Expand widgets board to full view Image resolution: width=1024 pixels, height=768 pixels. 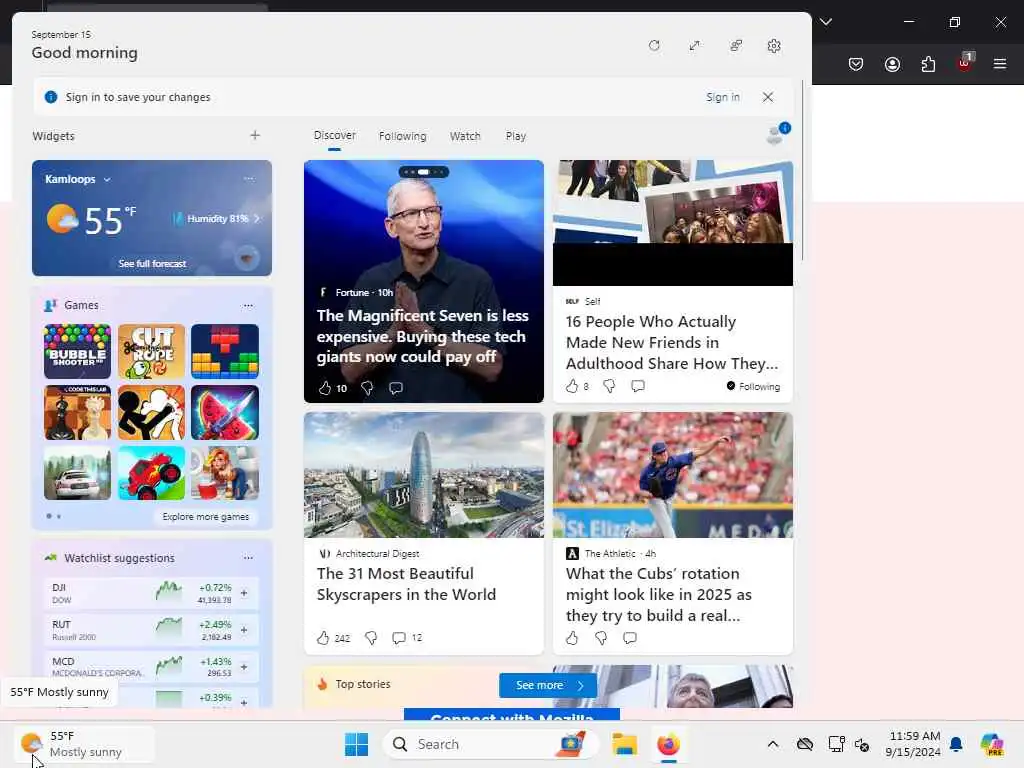pos(694,46)
